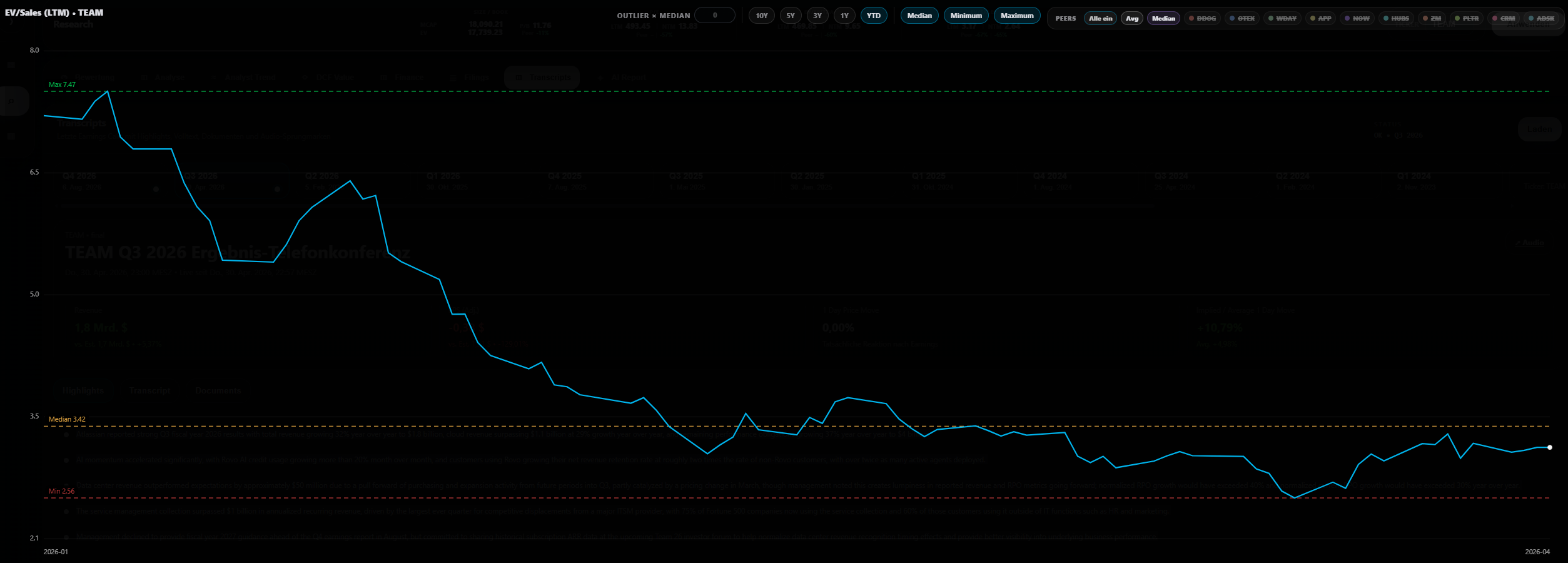Viewport: 1568px width, 563px height.
Task: Enable OTEX peer series
Action: pos(1242,19)
